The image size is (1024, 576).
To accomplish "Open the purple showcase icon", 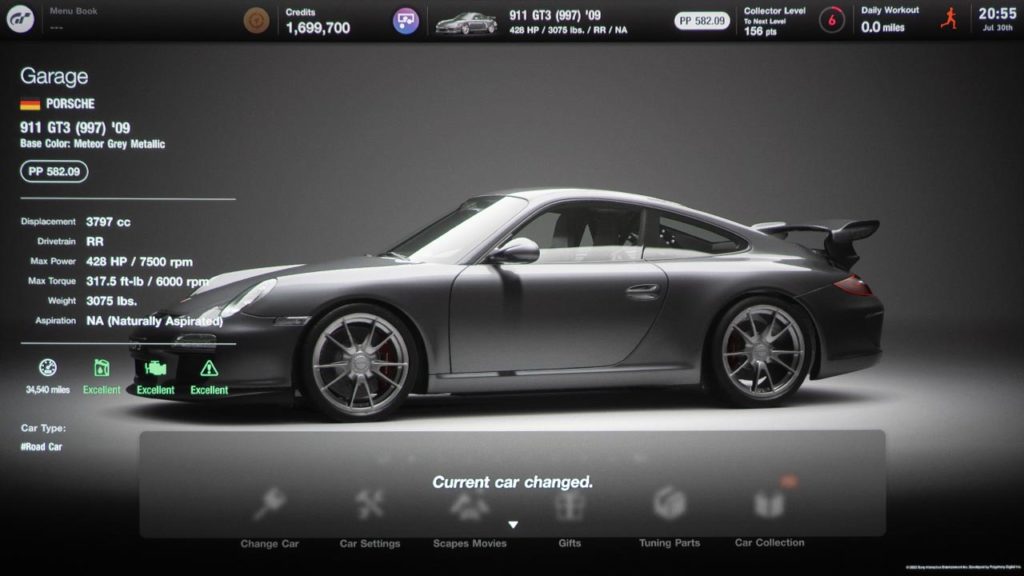I will point(406,21).
